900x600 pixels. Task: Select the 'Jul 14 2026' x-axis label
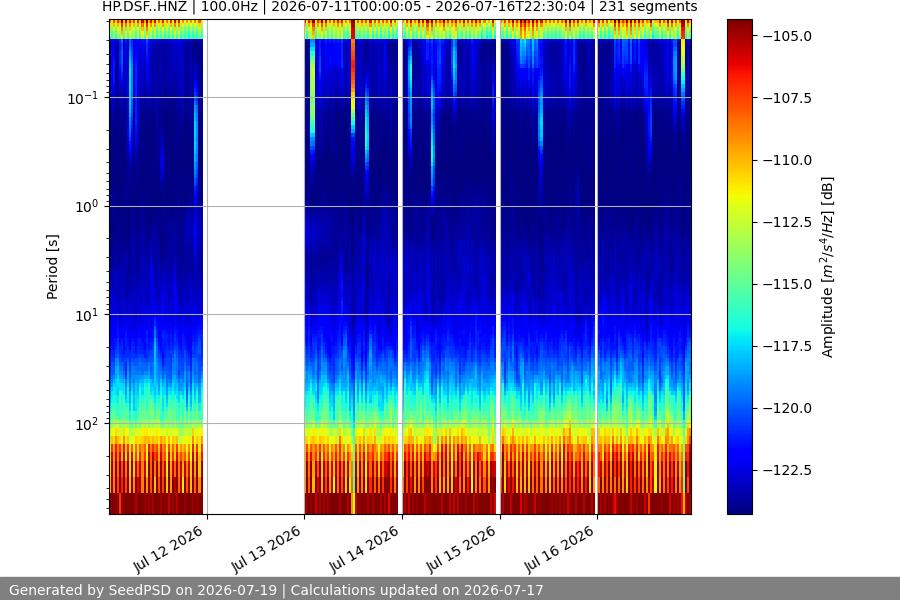point(364,549)
